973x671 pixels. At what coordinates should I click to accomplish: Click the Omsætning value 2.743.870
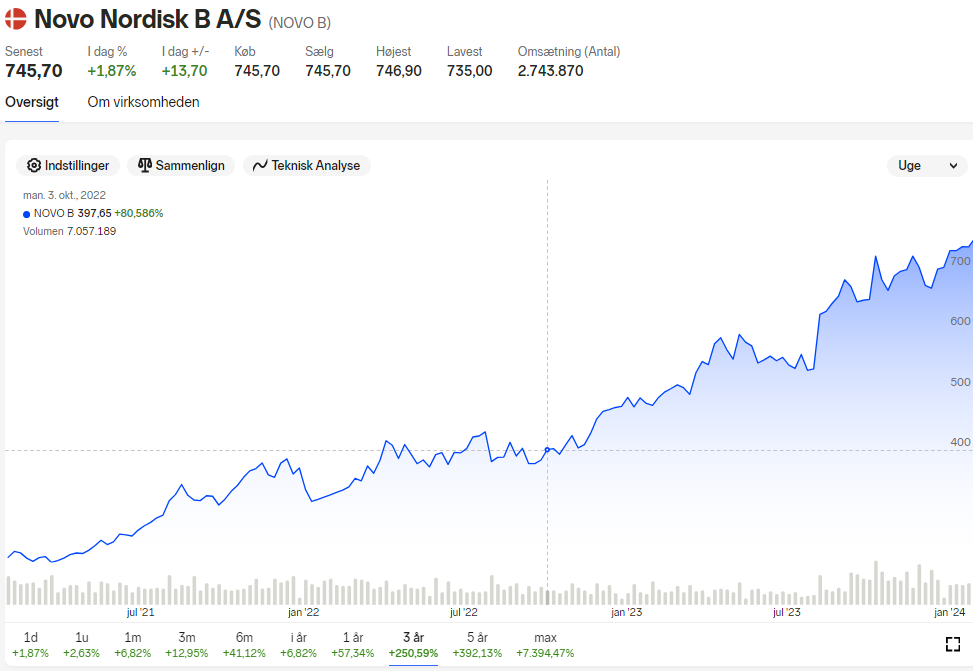[x=550, y=71]
